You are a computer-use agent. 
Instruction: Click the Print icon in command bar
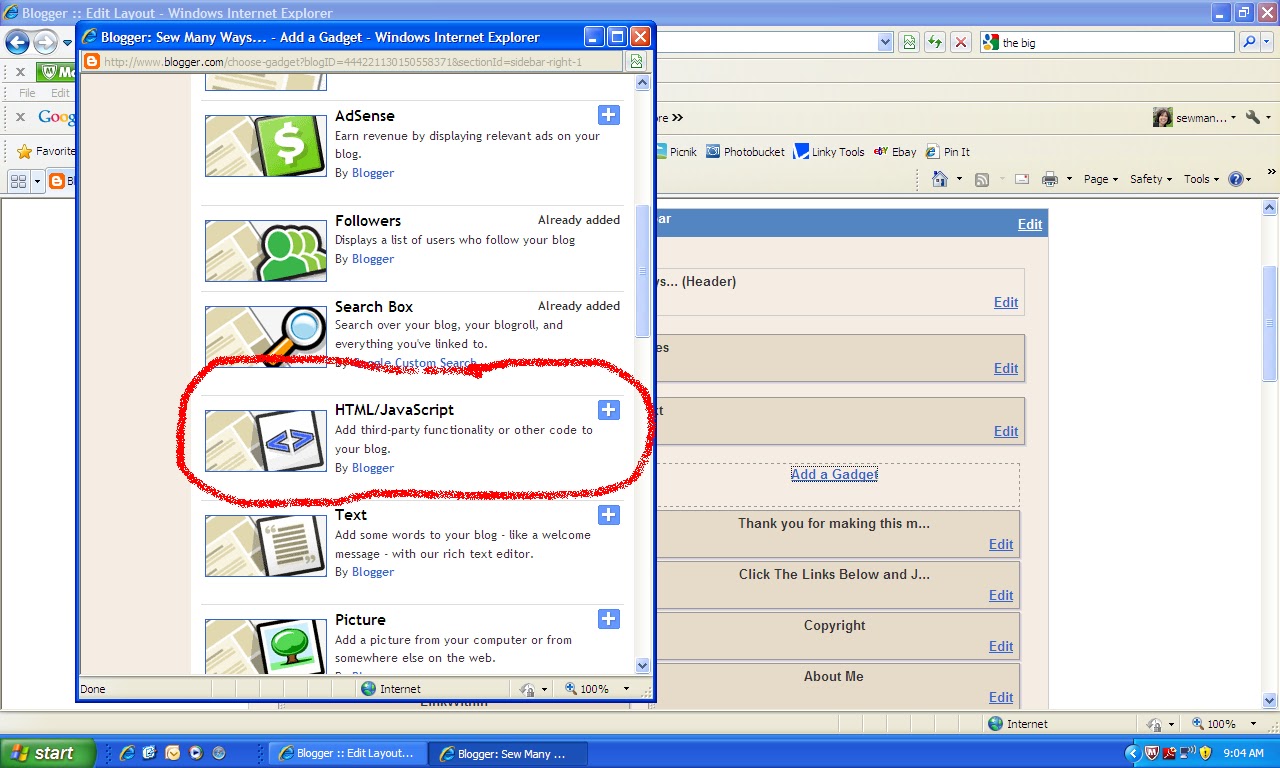pos(1050,179)
